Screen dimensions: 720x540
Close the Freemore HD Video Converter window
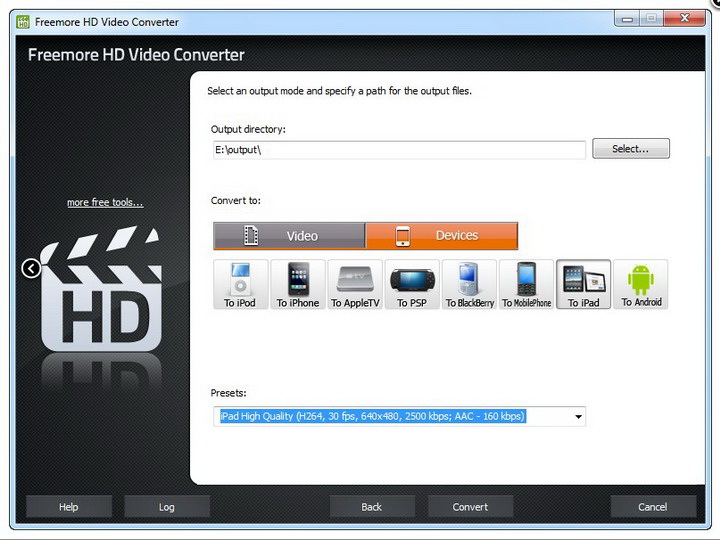click(684, 18)
